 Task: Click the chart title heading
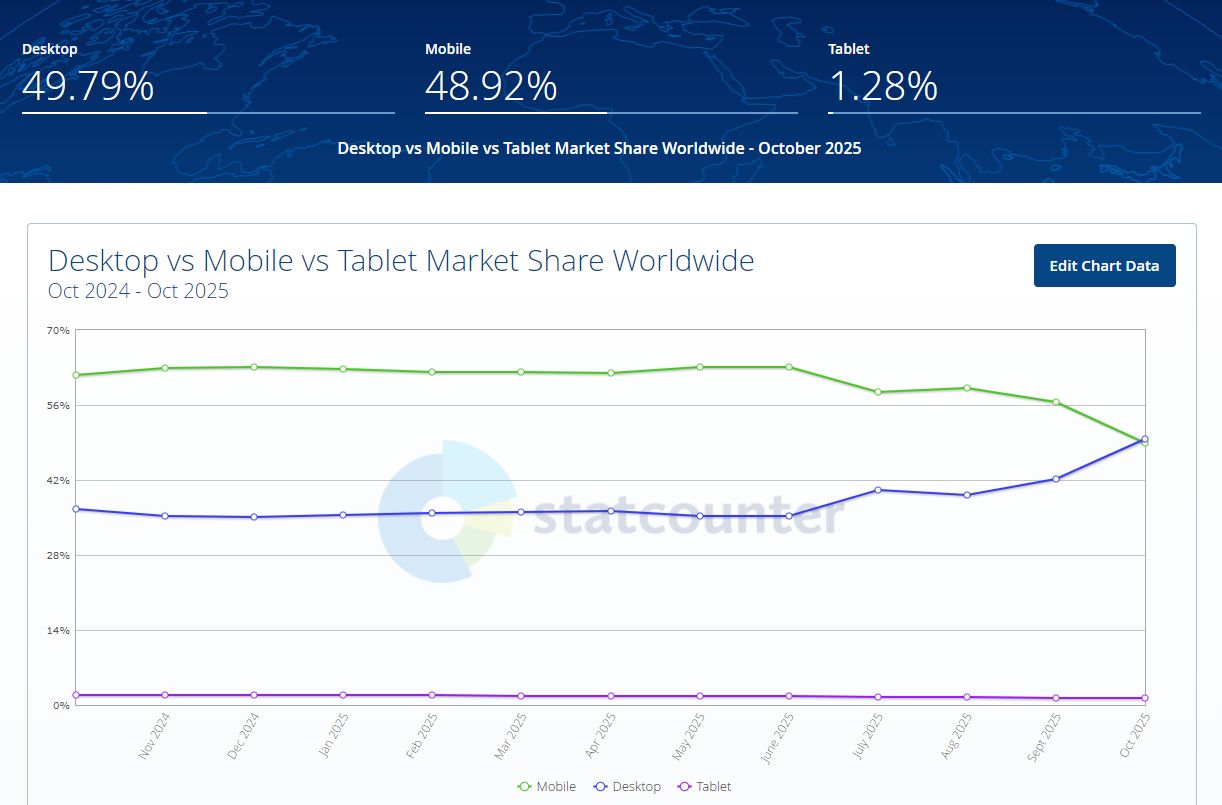click(x=401, y=261)
